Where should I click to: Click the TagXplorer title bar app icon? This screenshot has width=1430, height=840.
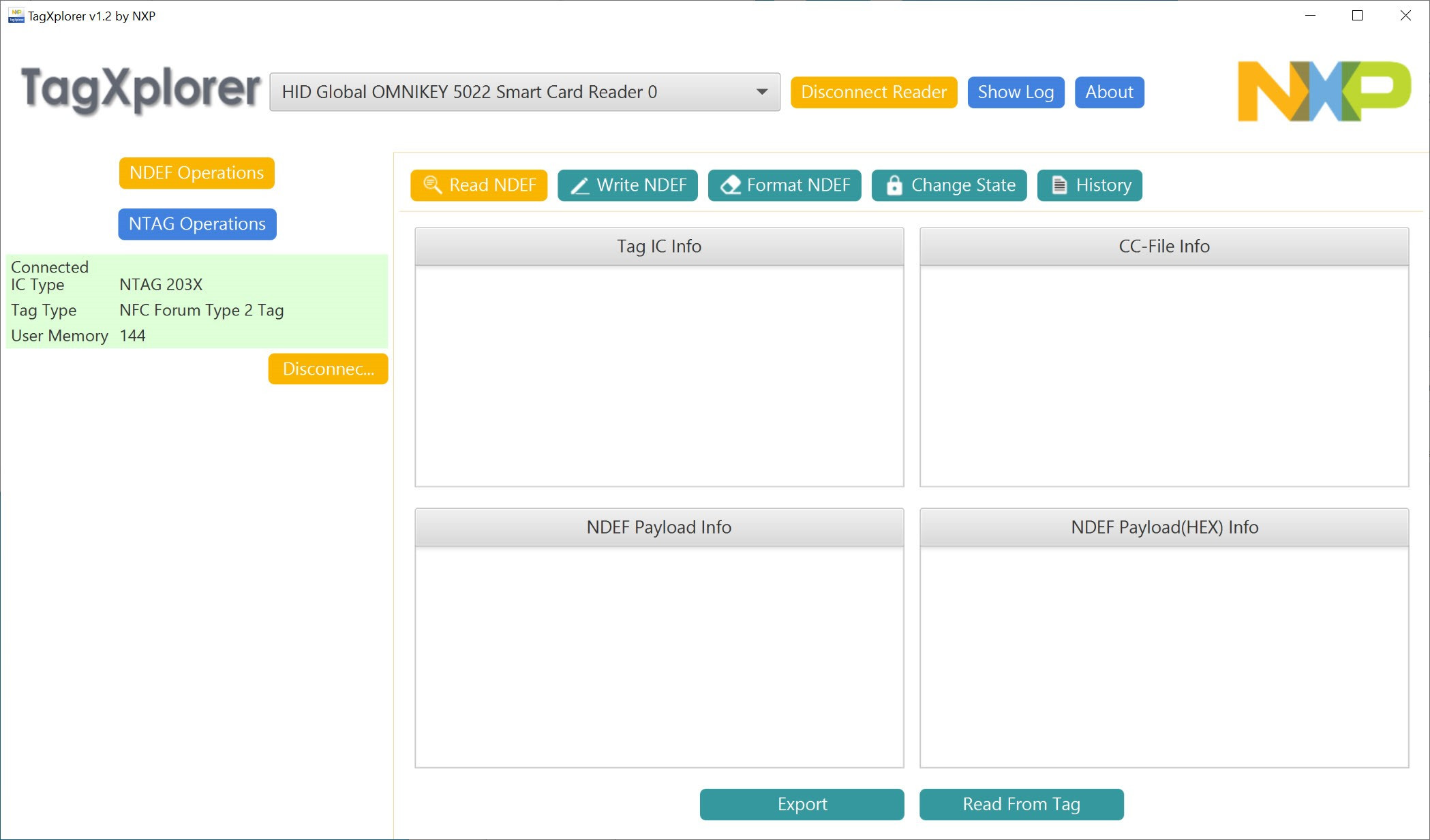pyautogui.click(x=16, y=16)
